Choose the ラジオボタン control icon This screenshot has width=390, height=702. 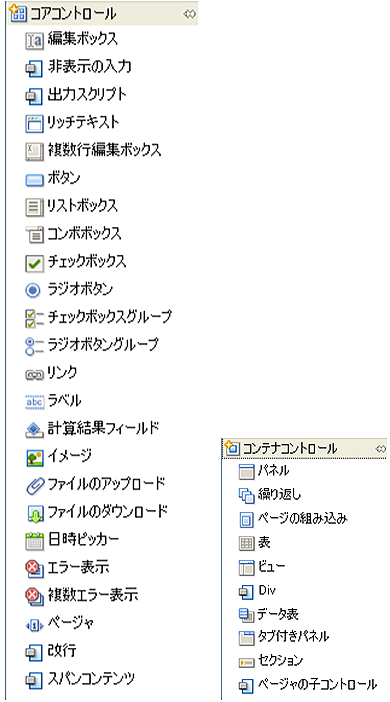coord(34,290)
